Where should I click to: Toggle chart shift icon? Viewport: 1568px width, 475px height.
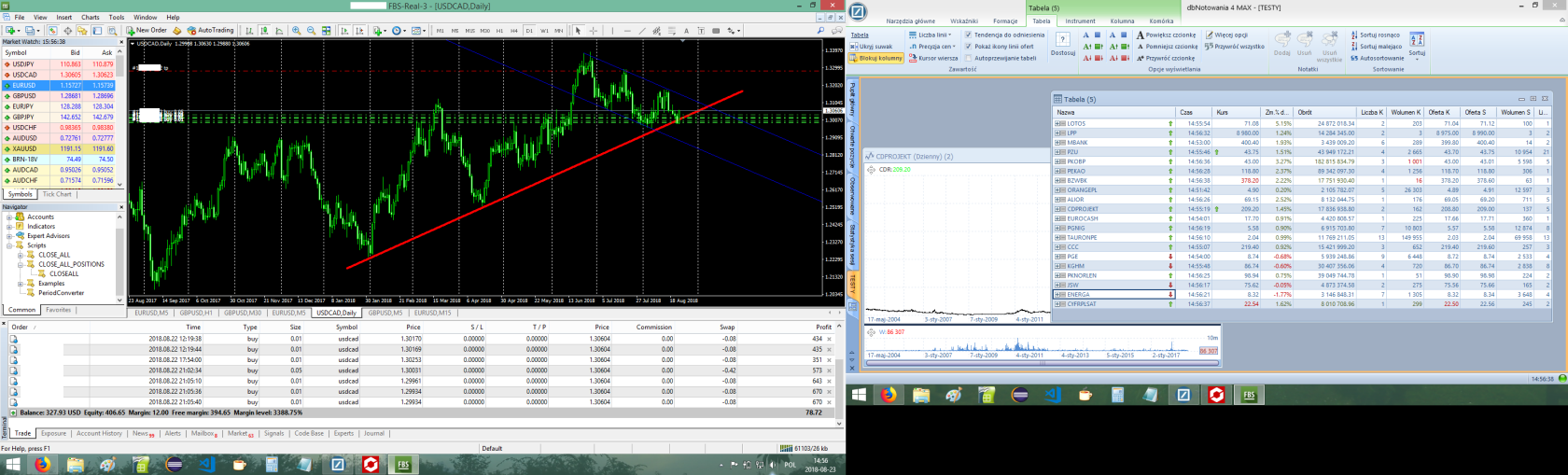click(360, 30)
